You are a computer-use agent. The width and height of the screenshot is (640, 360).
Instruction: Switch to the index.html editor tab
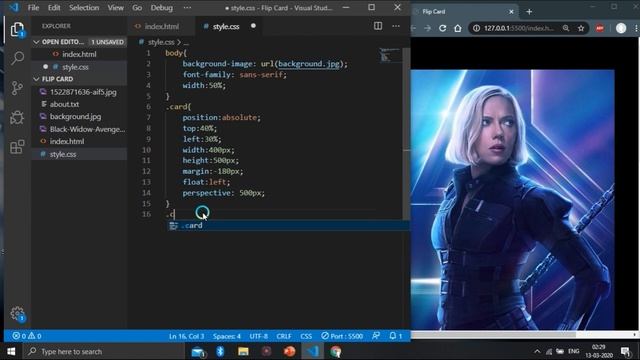[162, 27]
